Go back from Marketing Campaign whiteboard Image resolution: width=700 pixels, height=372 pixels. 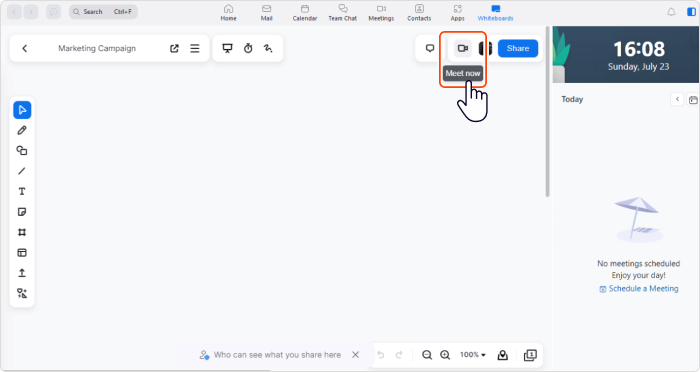(x=25, y=48)
